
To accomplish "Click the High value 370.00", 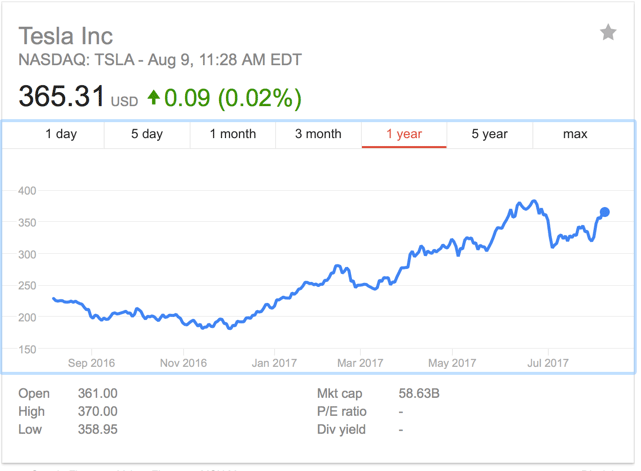I will pyautogui.click(x=97, y=411).
